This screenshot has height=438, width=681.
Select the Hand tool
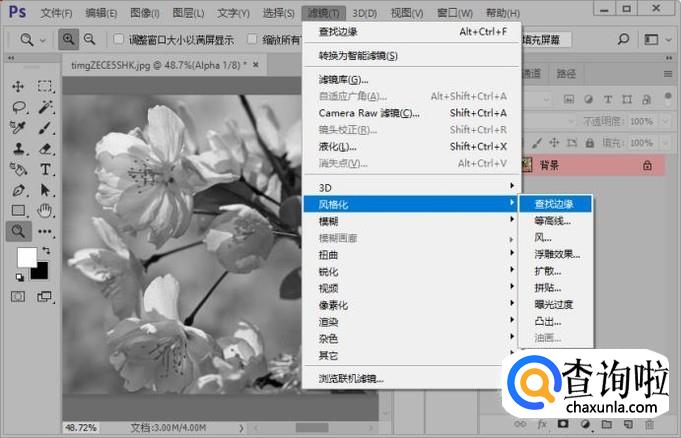pyautogui.click(x=44, y=210)
